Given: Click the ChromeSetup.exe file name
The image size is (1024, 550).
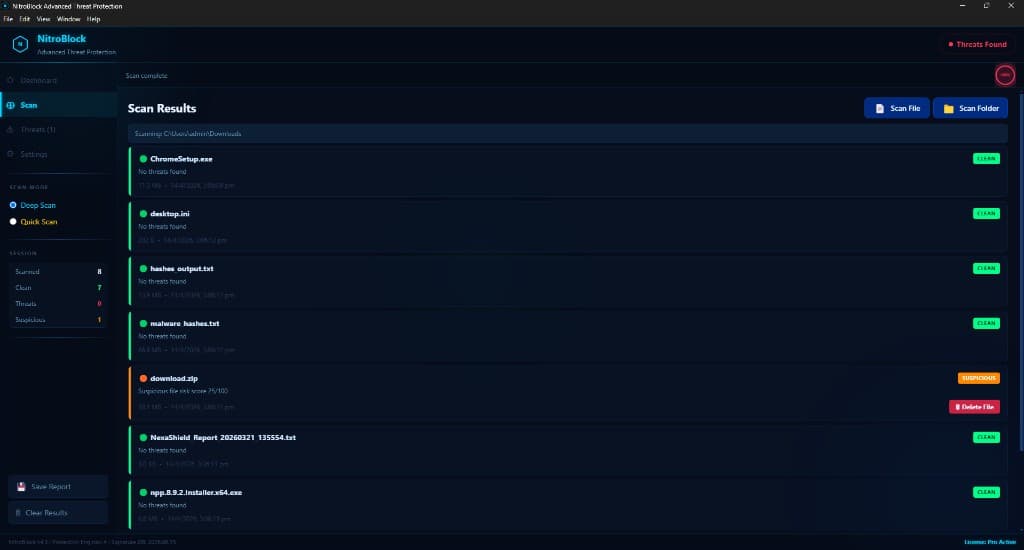Looking at the screenshot, I should pyautogui.click(x=182, y=159).
